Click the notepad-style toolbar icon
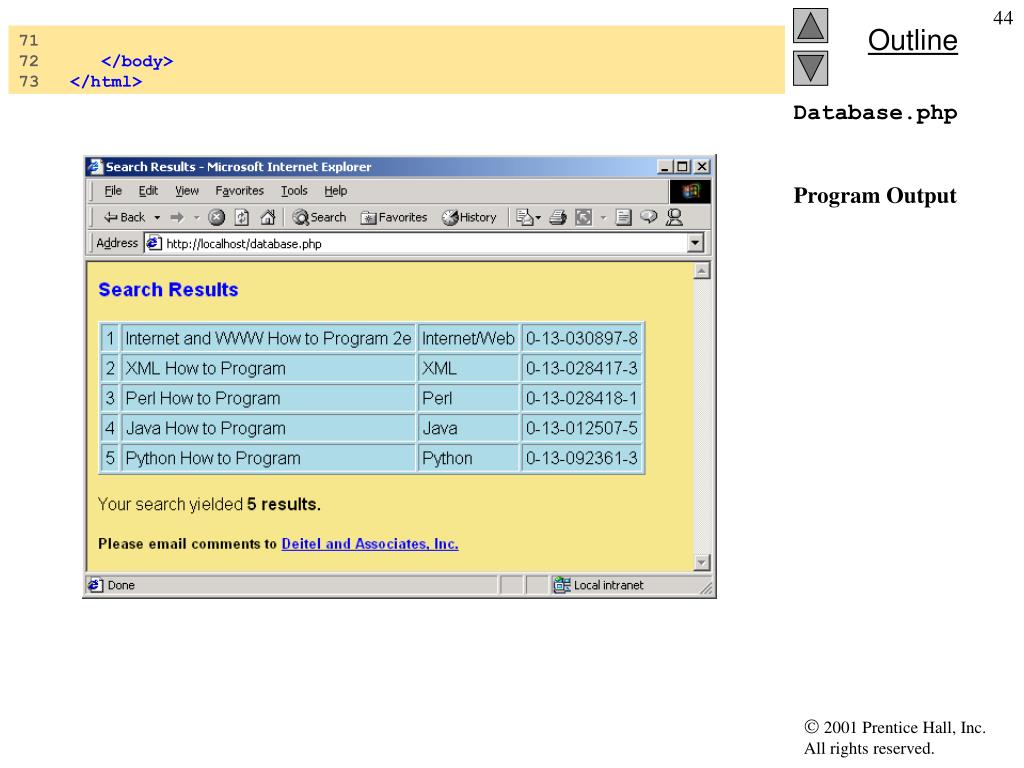Viewport: 1024px width, 768px height. click(x=623, y=217)
